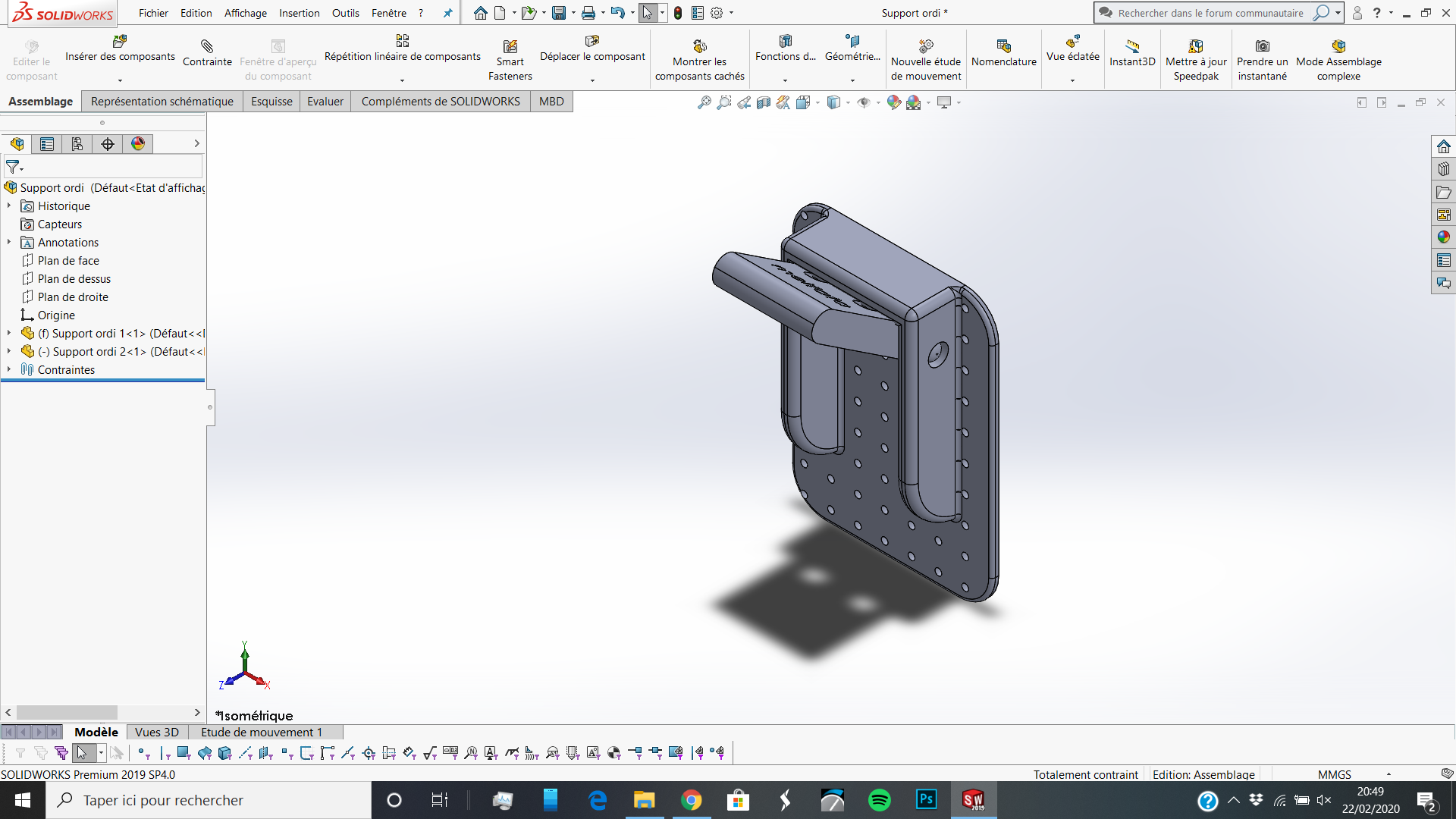
Task: Open the Compléments de SOLIDWORKS tab
Action: 441,102
